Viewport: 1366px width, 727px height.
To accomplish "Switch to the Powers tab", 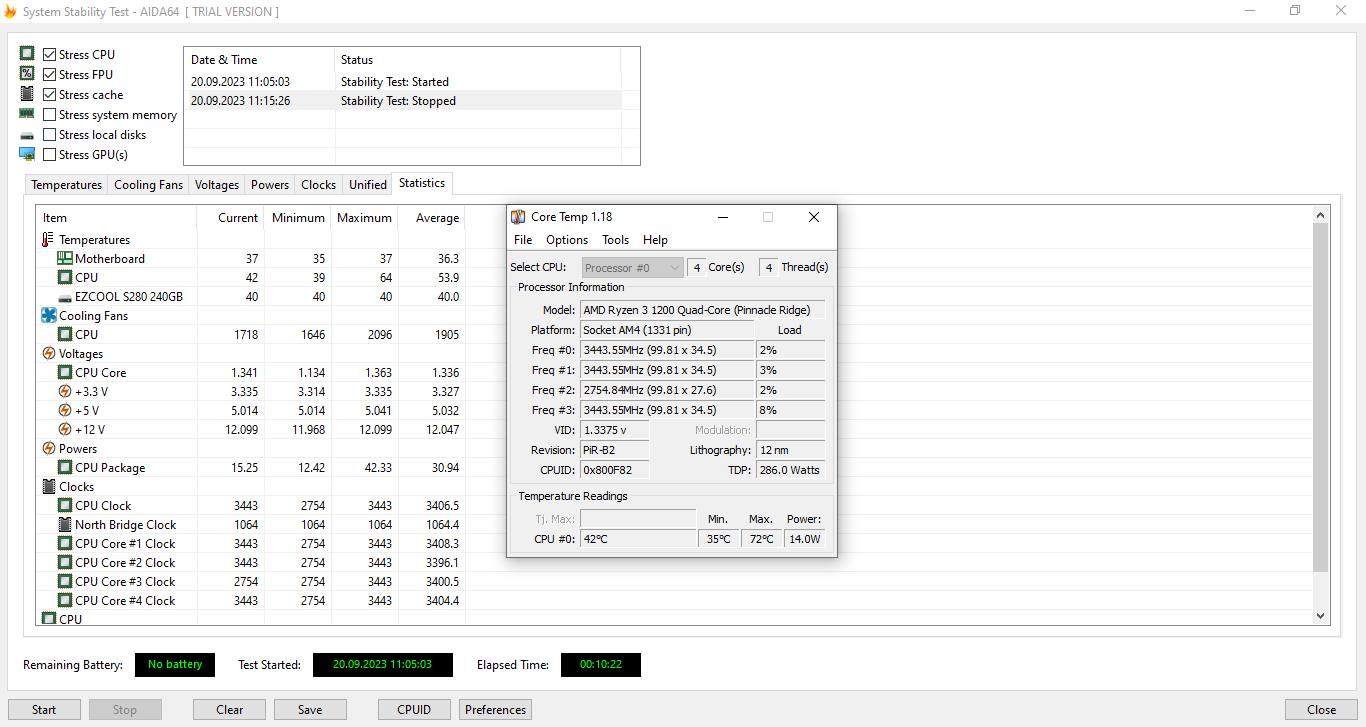I will click(x=270, y=185).
